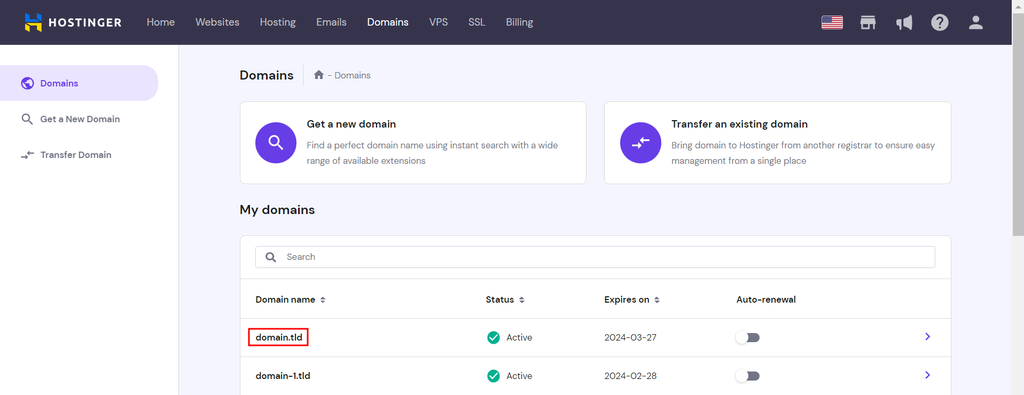Expand domain.tld row arrow
Image resolution: width=1024 pixels, height=395 pixels.
pyautogui.click(x=927, y=337)
